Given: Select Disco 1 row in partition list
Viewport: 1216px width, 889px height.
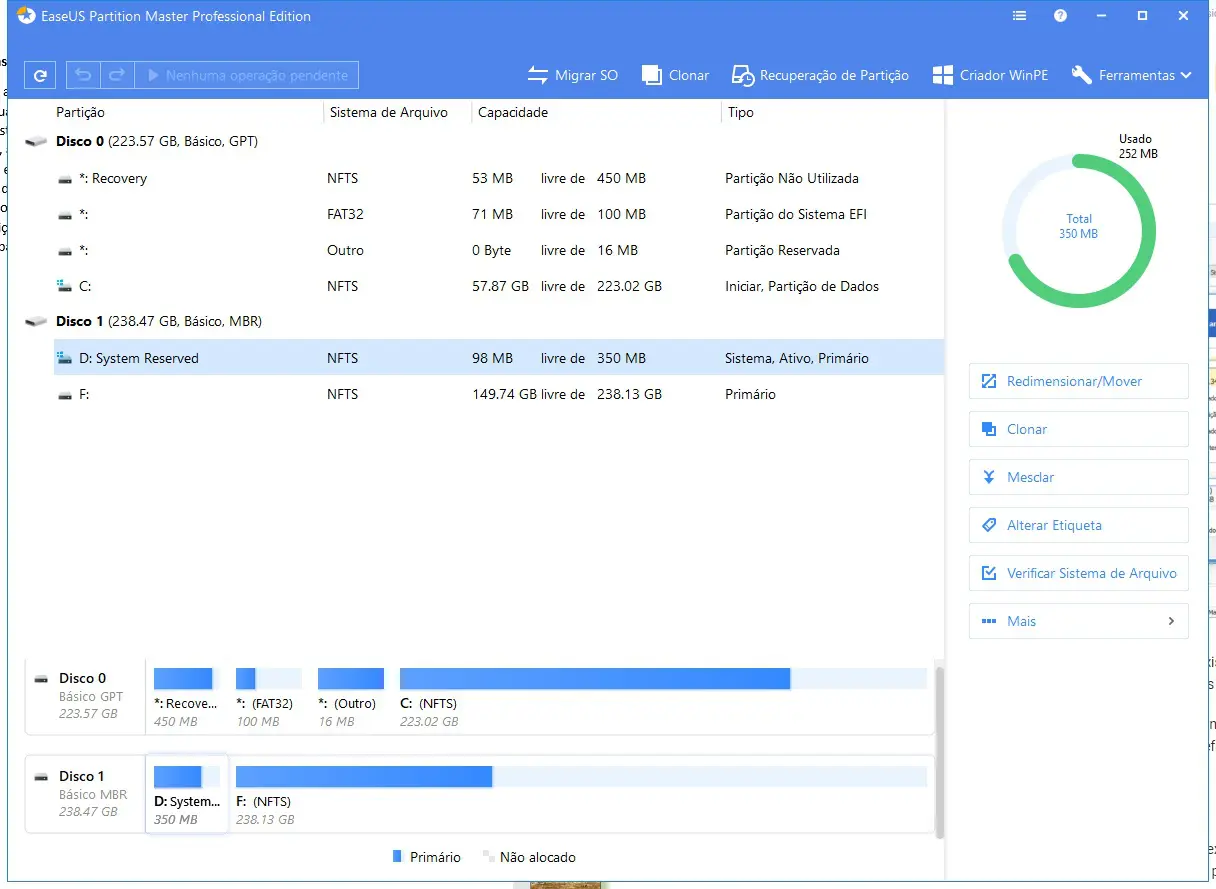Looking at the screenshot, I should point(482,322).
